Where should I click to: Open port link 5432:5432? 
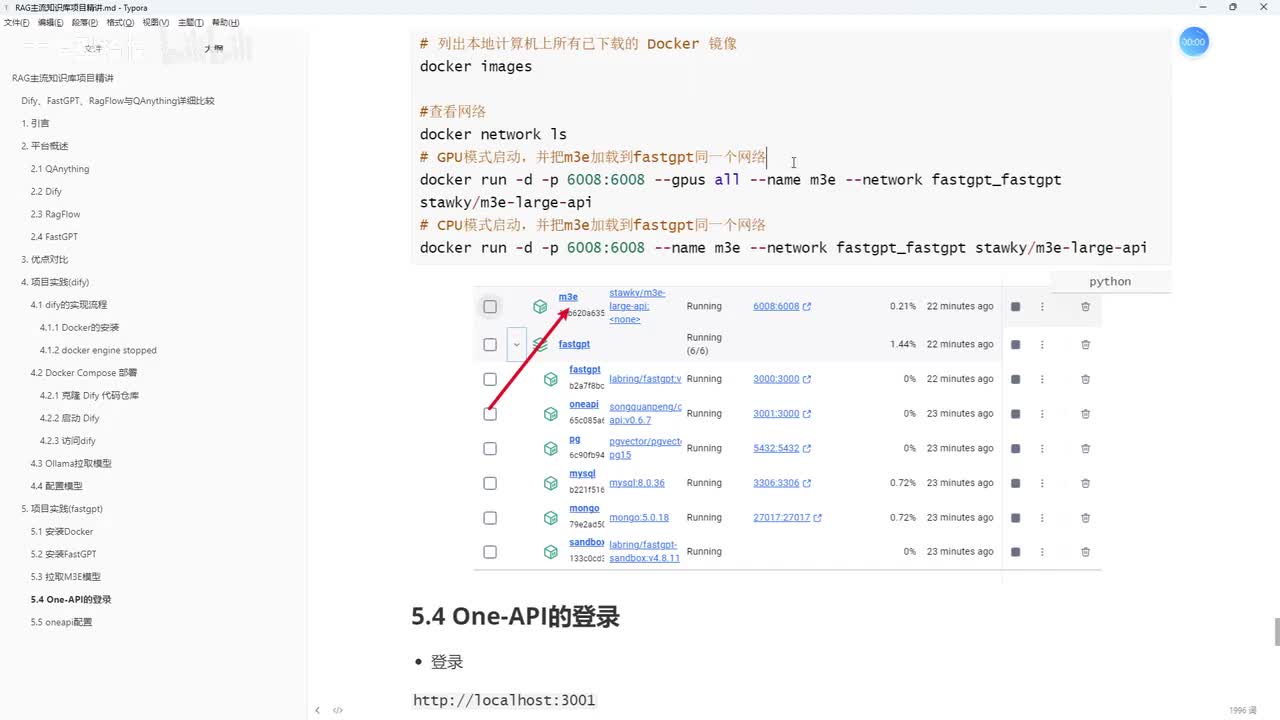coord(776,449)
